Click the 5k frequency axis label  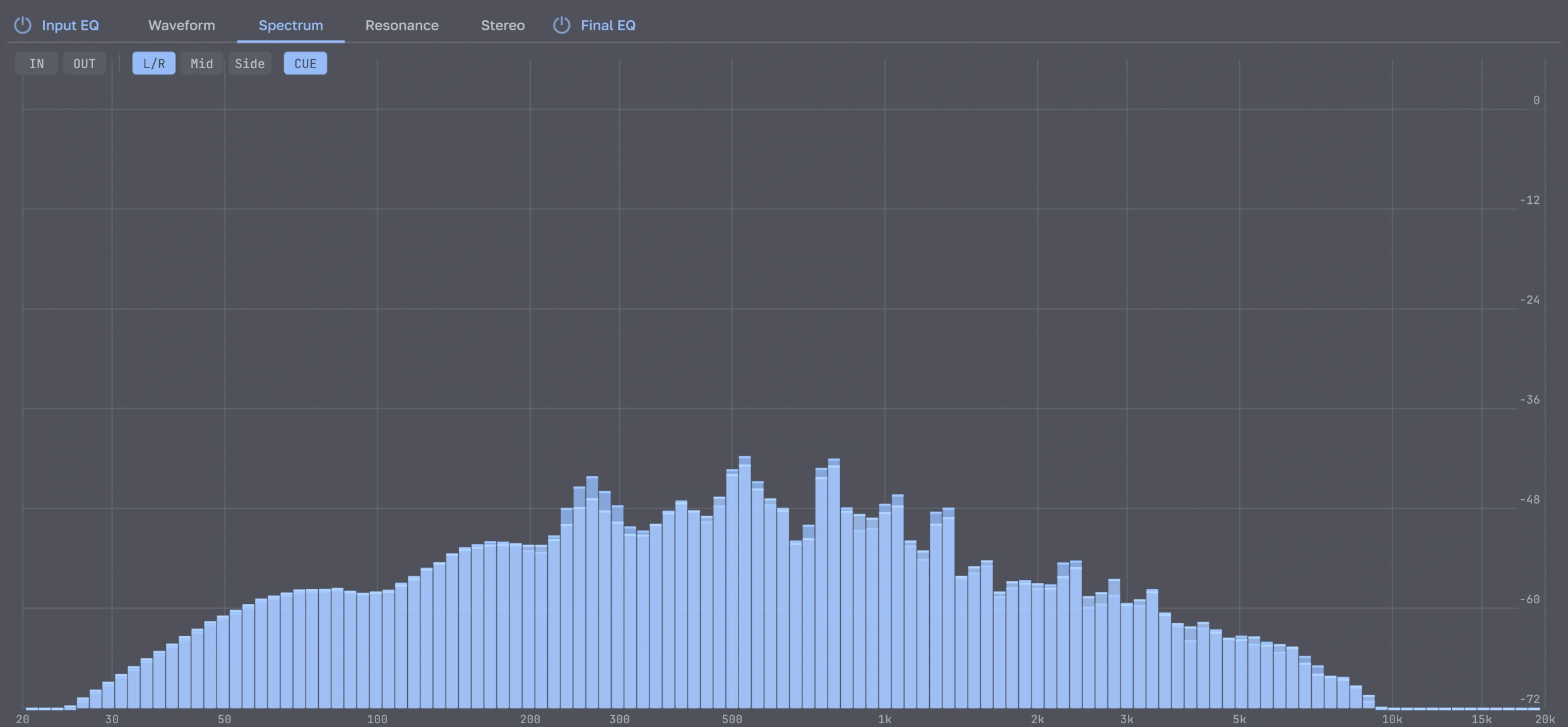[x=1239, y=719]
